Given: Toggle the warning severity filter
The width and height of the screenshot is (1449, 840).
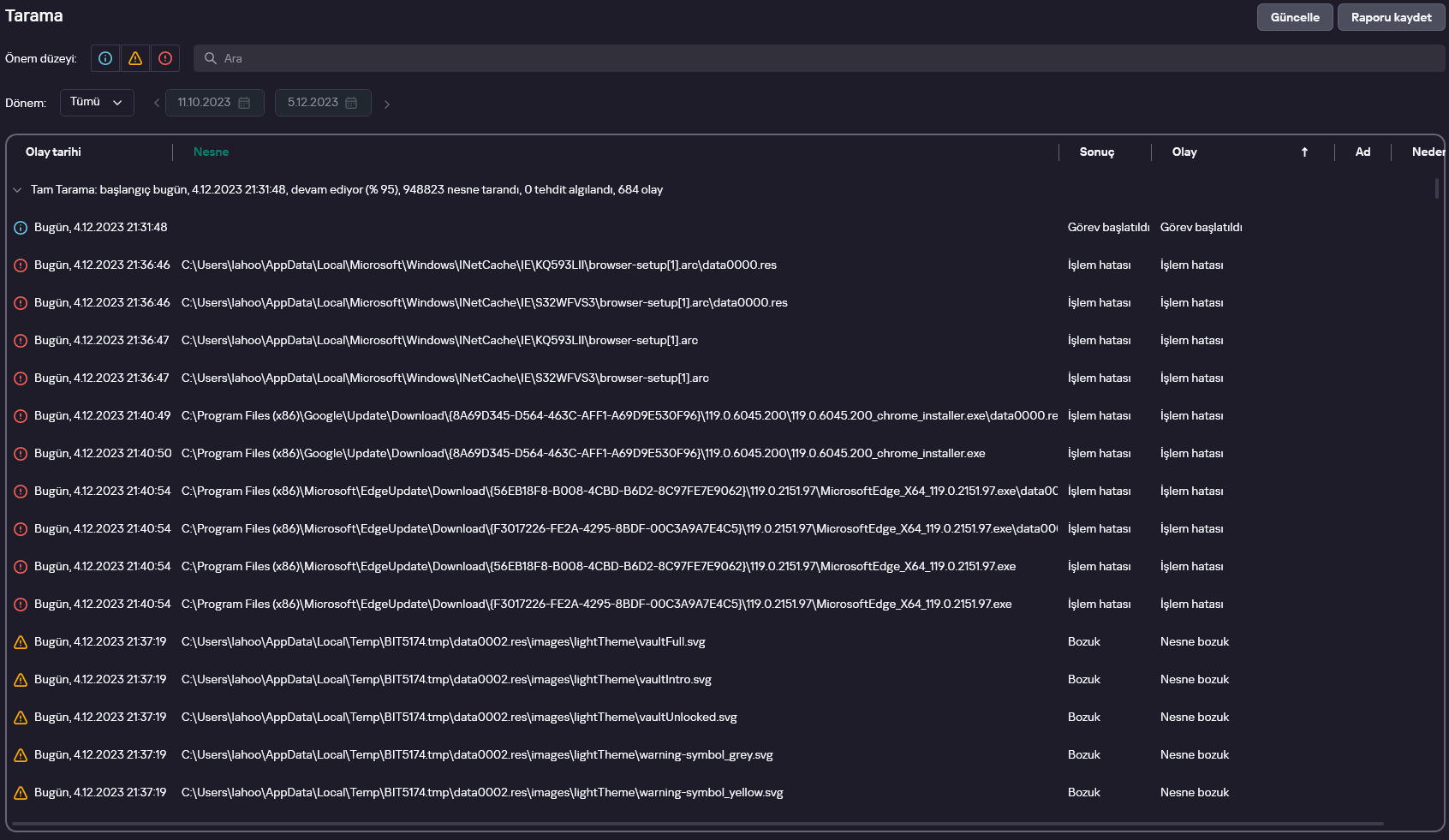Looking at the screenshot, I should pyautogui.click(x=135, y=58).
